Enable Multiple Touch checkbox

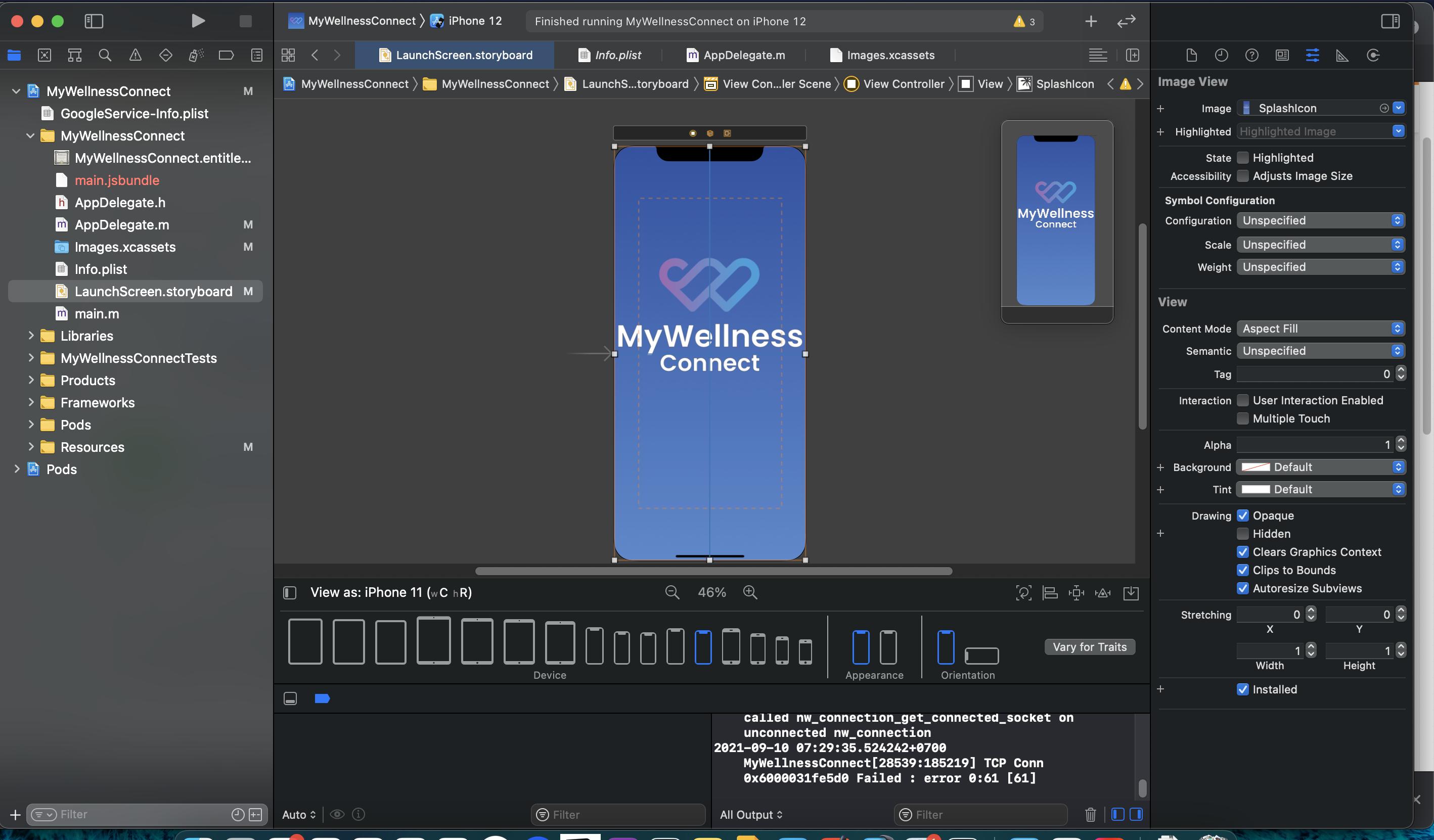tap(1243, 418)
